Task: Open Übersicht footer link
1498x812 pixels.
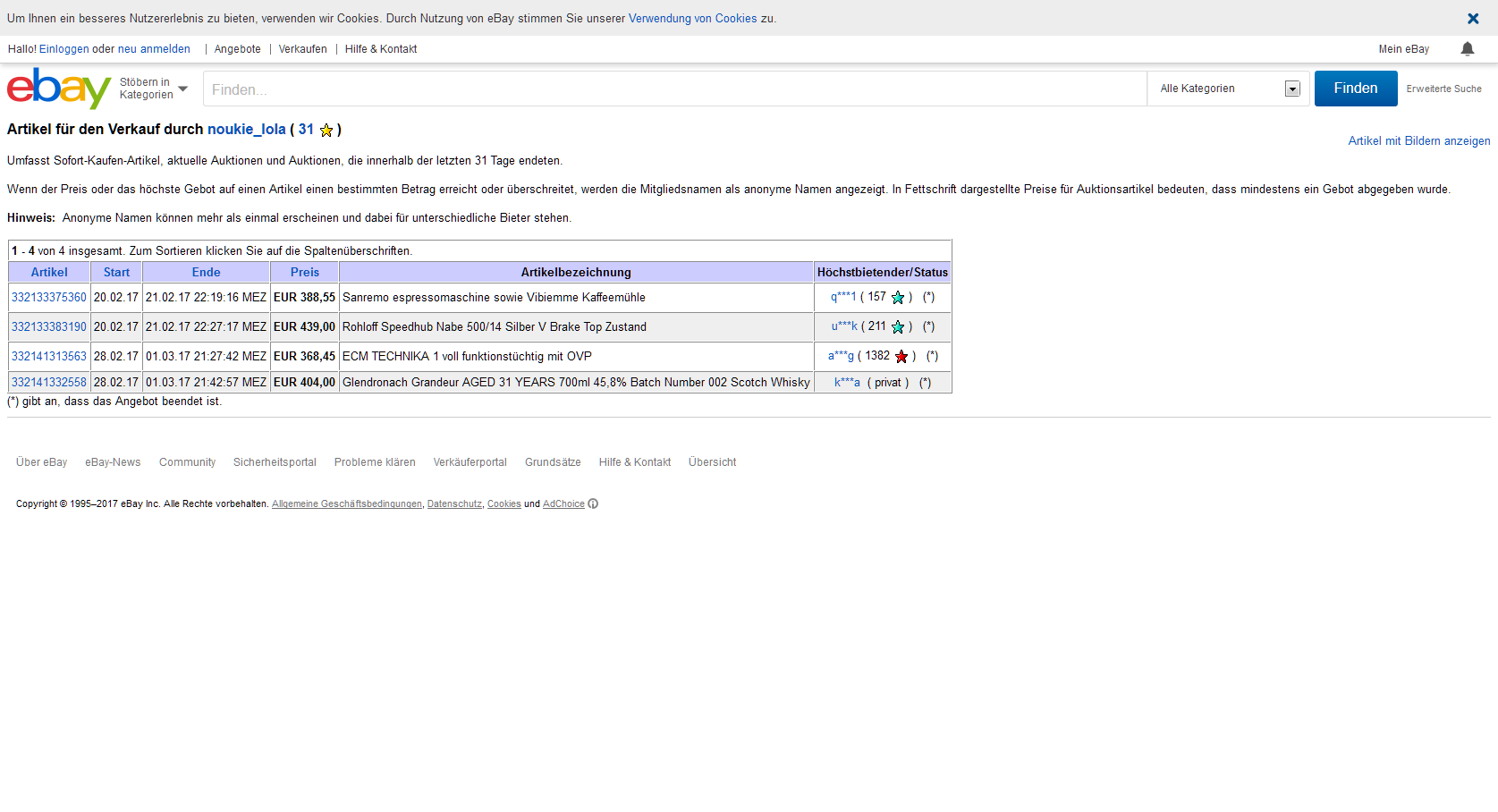Action: tap(713, 462)
